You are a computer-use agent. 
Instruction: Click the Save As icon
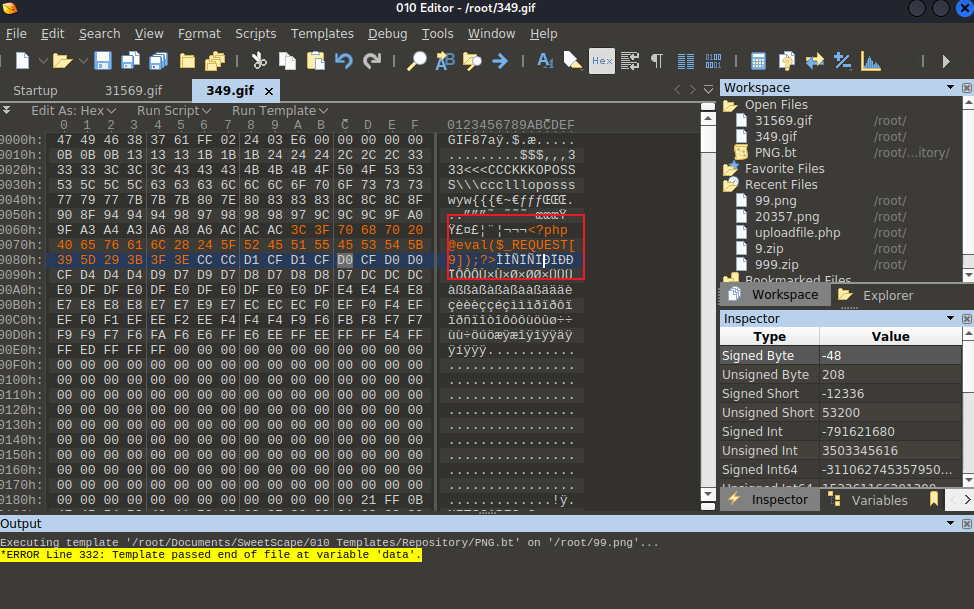coord(130,61)
